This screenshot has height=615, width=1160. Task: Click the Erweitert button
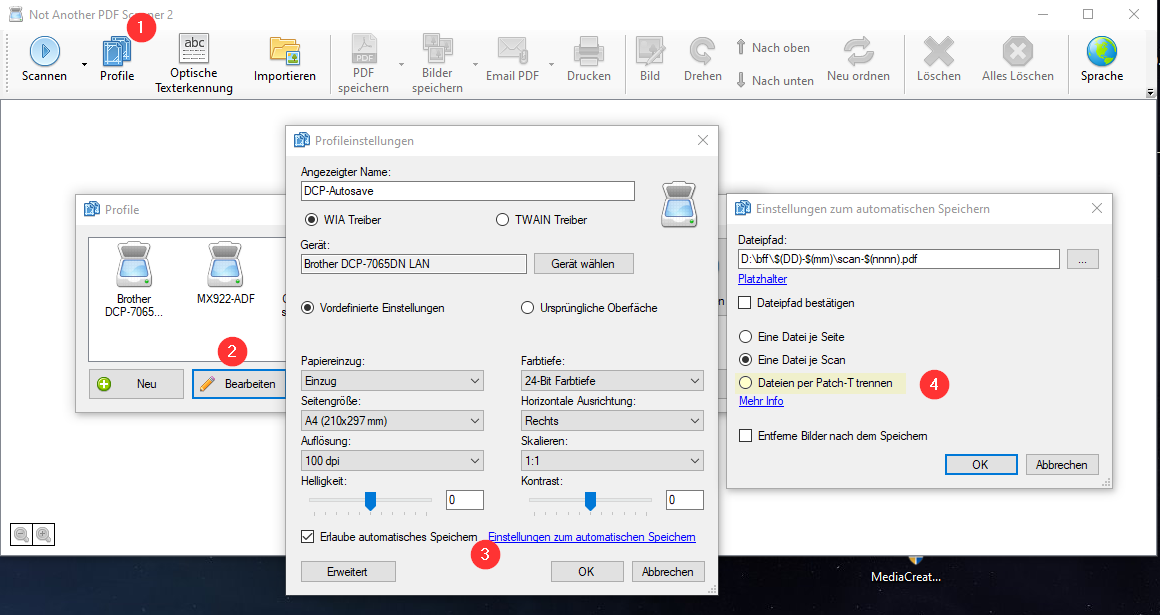[x=348, y=571]
